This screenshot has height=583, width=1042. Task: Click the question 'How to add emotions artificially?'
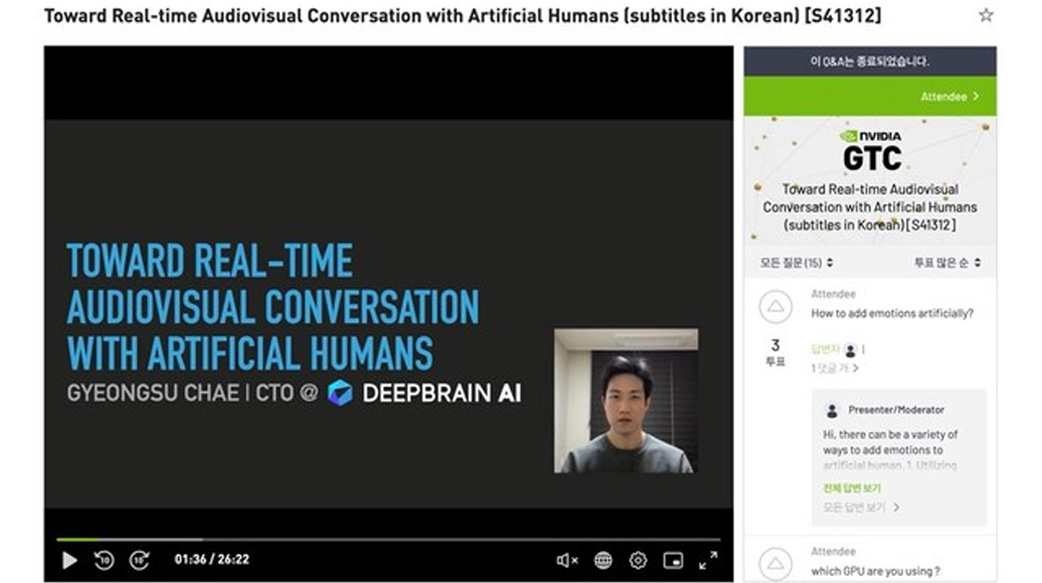892,313
